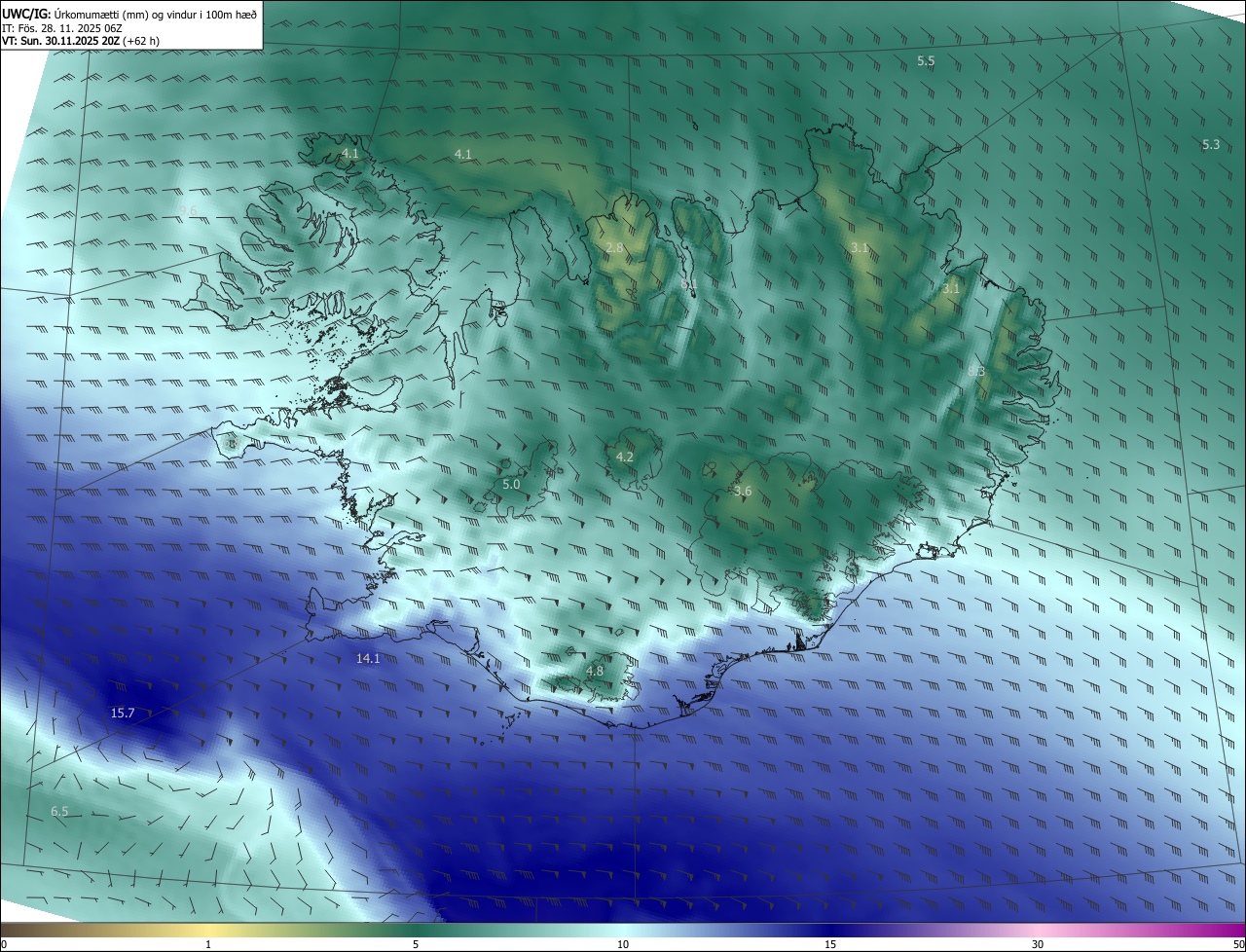Click the colour scale tick labelled 15

pyautogui.click(x=830, y=944)
